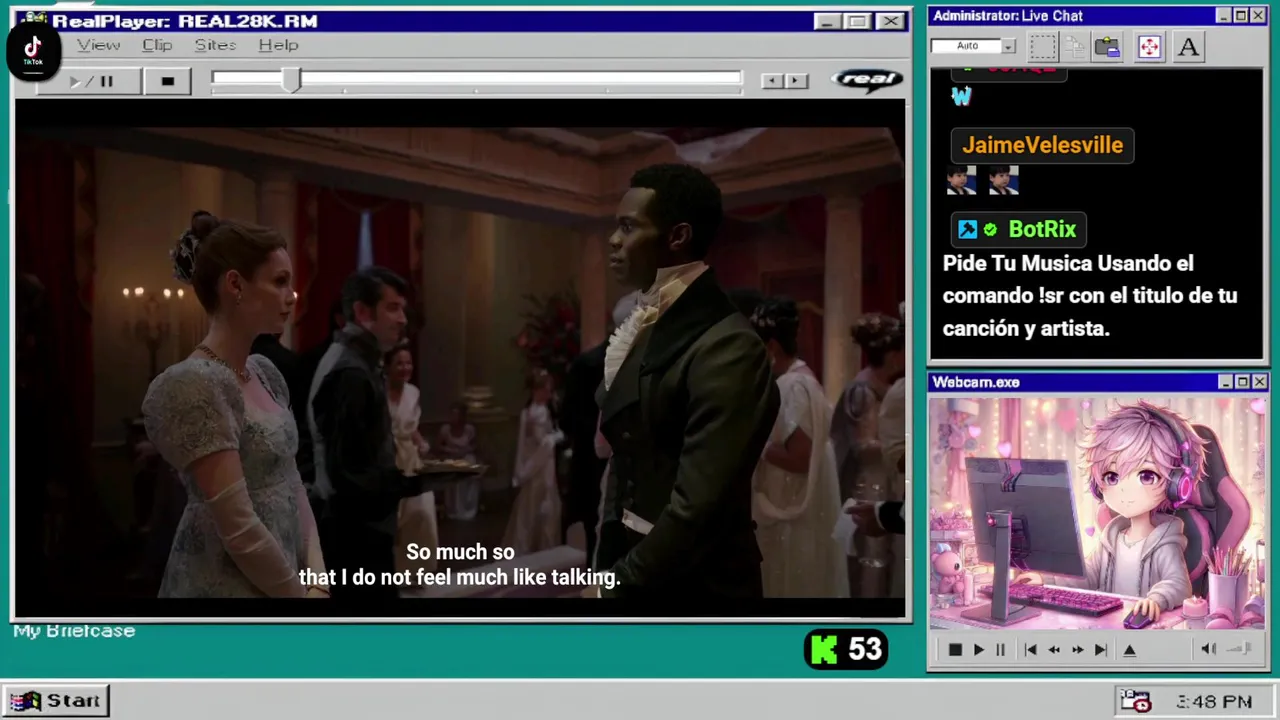Seek backward with RealPlayer left arrow button
The width and height of the screenshot is (1280, 720).
(x=771, y=81)
